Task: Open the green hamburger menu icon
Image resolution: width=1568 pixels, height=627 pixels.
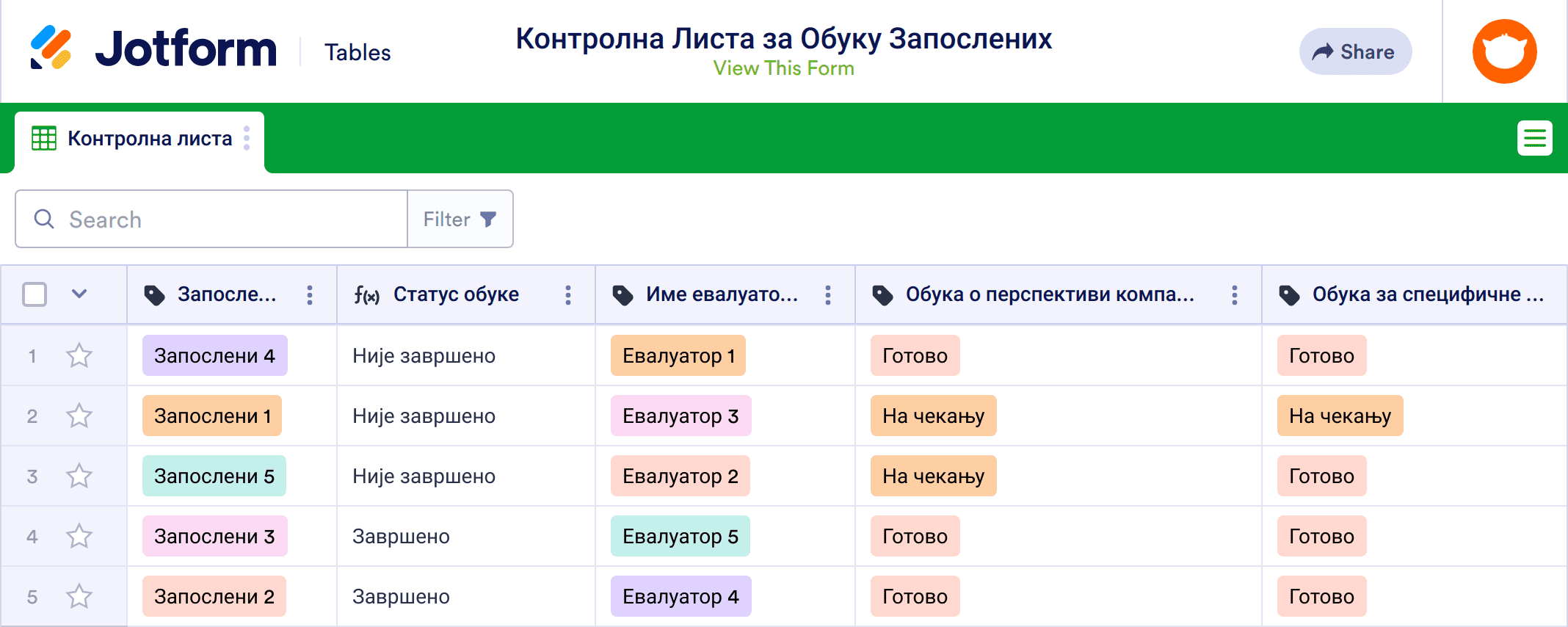Action: (x=1534, y=138)
